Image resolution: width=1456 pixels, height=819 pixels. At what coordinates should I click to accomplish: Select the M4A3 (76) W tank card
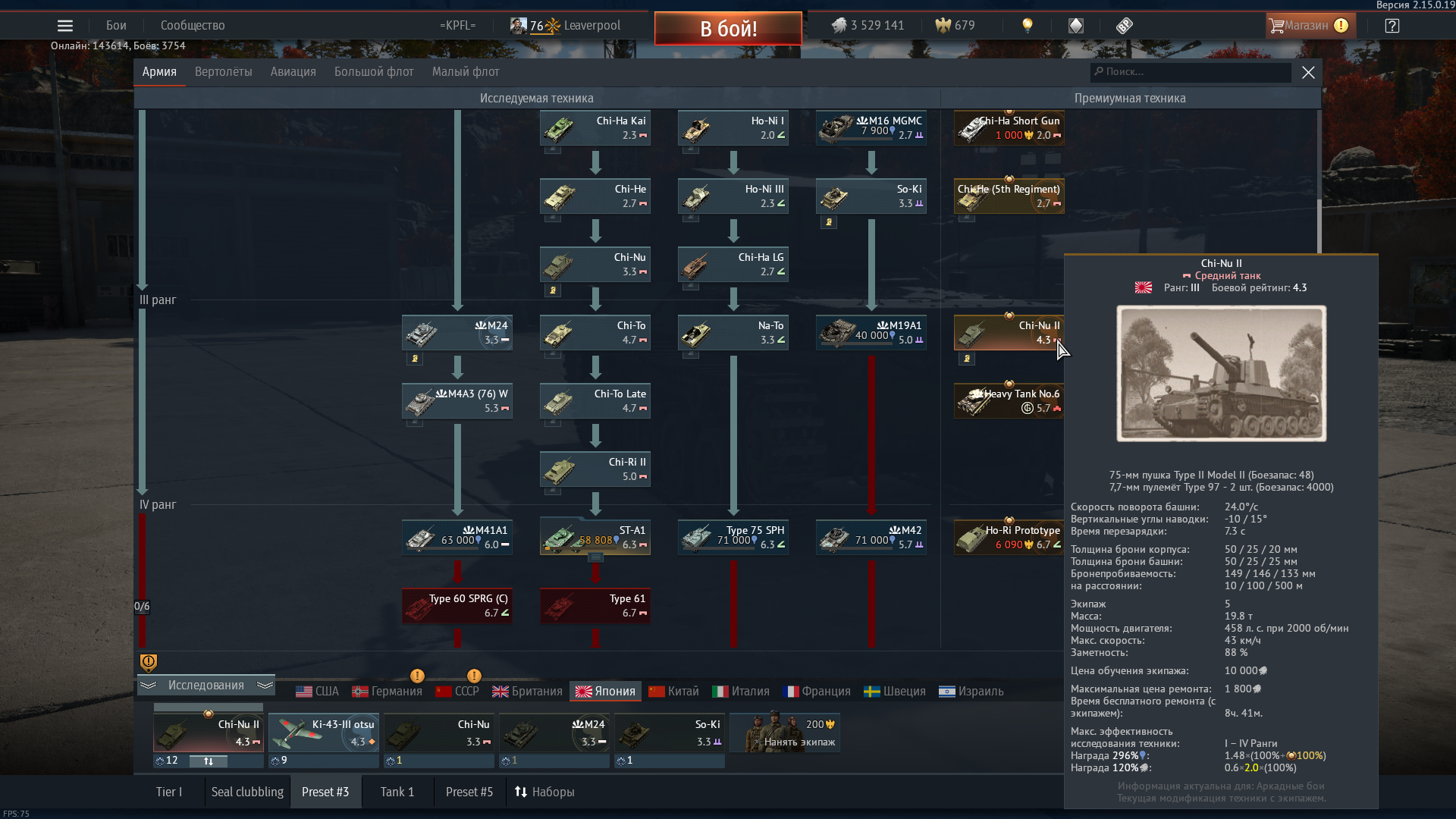click(457, 401)
